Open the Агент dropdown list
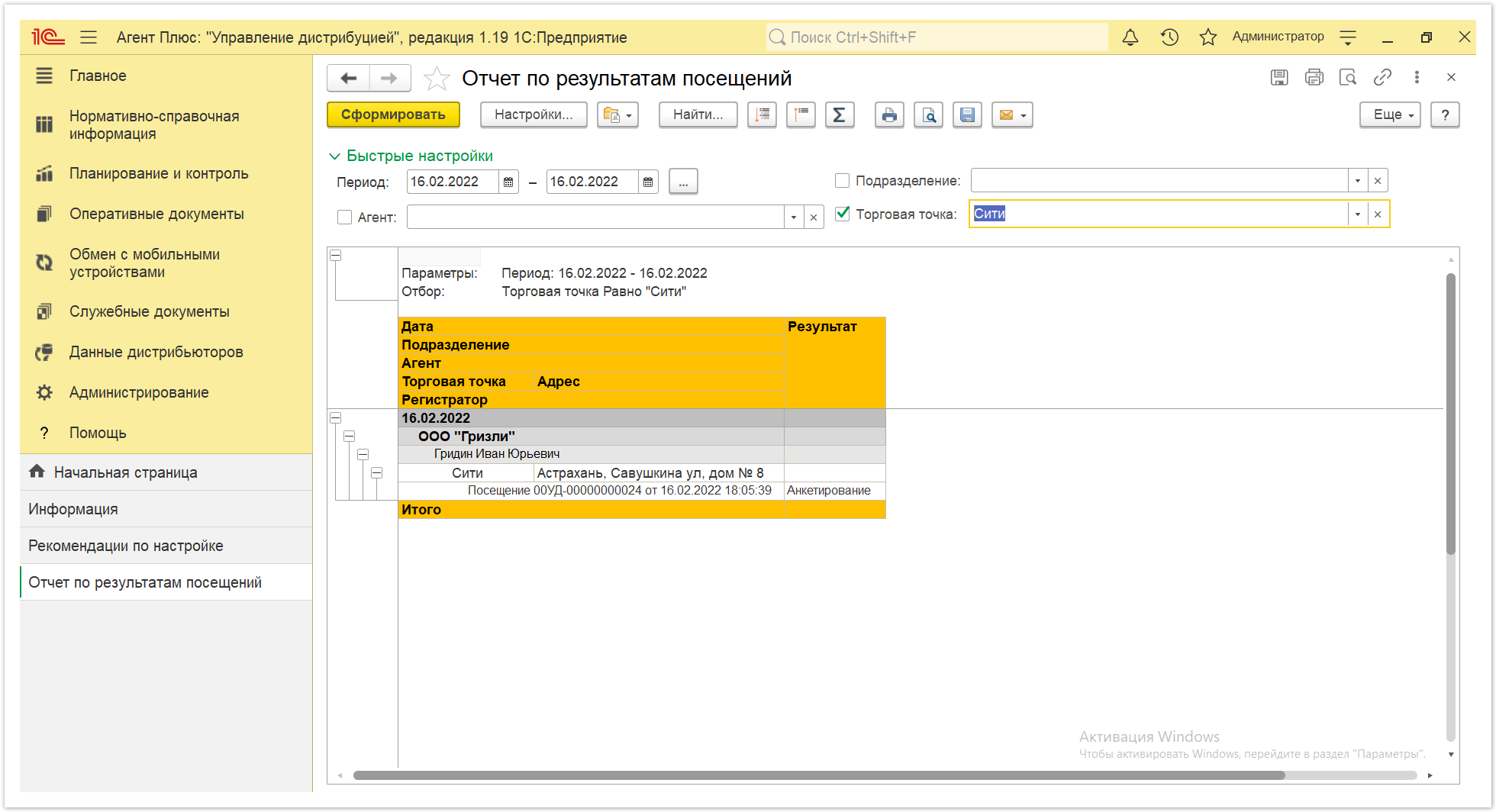Image resolution: width=1496 pixels, height=812 pixels. (x=794, y=217)
